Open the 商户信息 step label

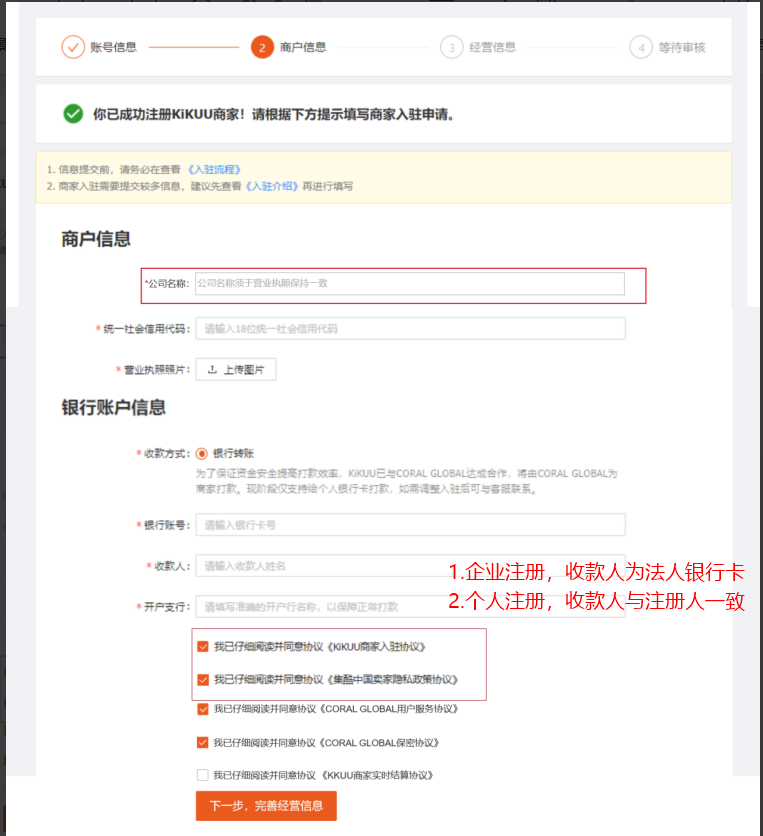(303, 47)
